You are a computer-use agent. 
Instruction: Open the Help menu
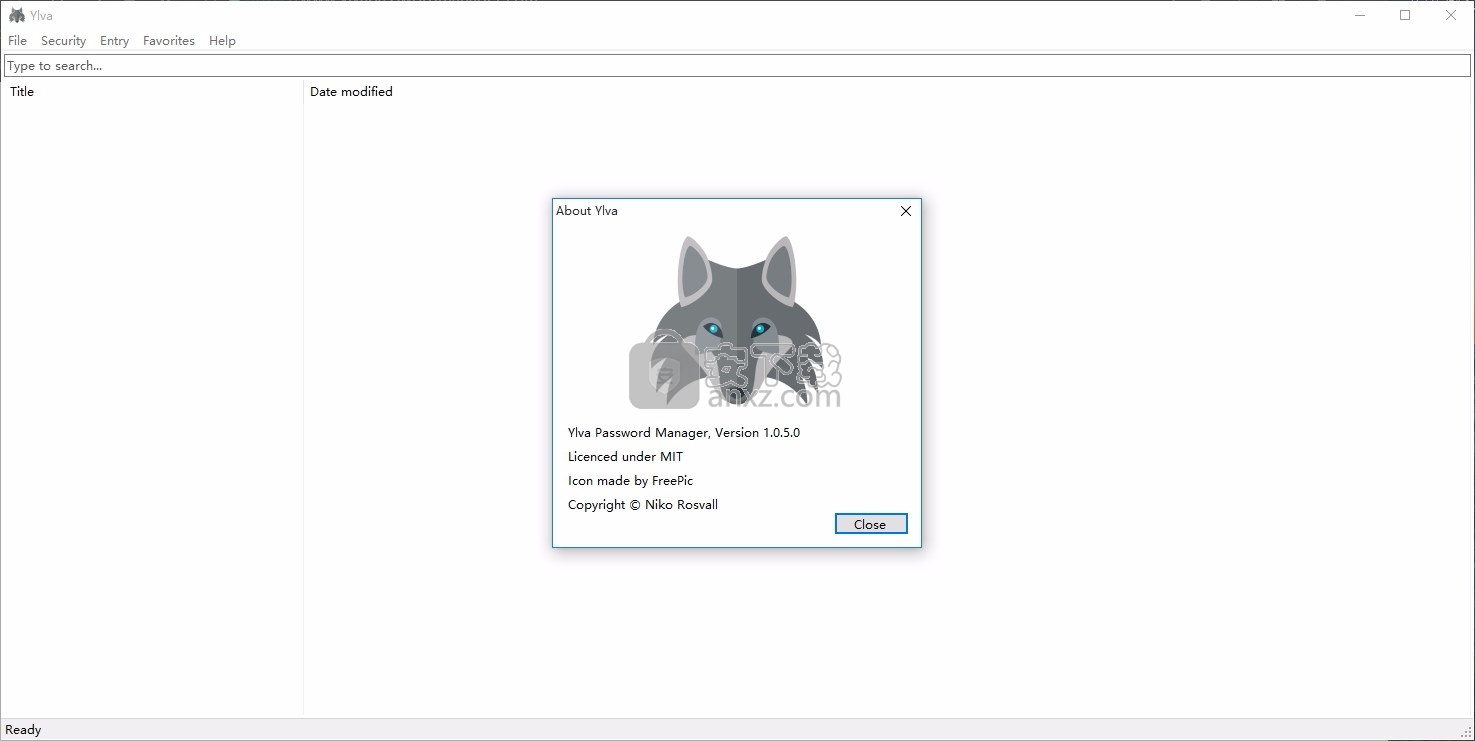click(x=222, y=41)
